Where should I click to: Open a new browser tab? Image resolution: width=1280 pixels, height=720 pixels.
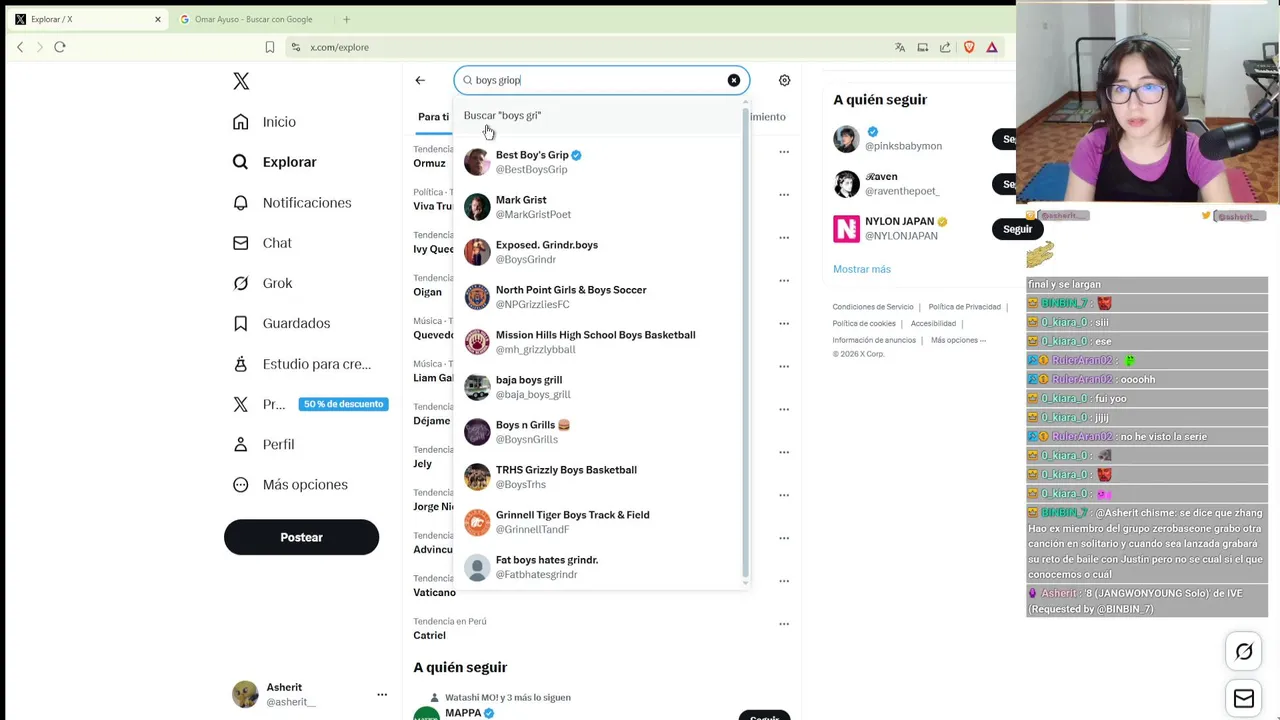[347, 19]
